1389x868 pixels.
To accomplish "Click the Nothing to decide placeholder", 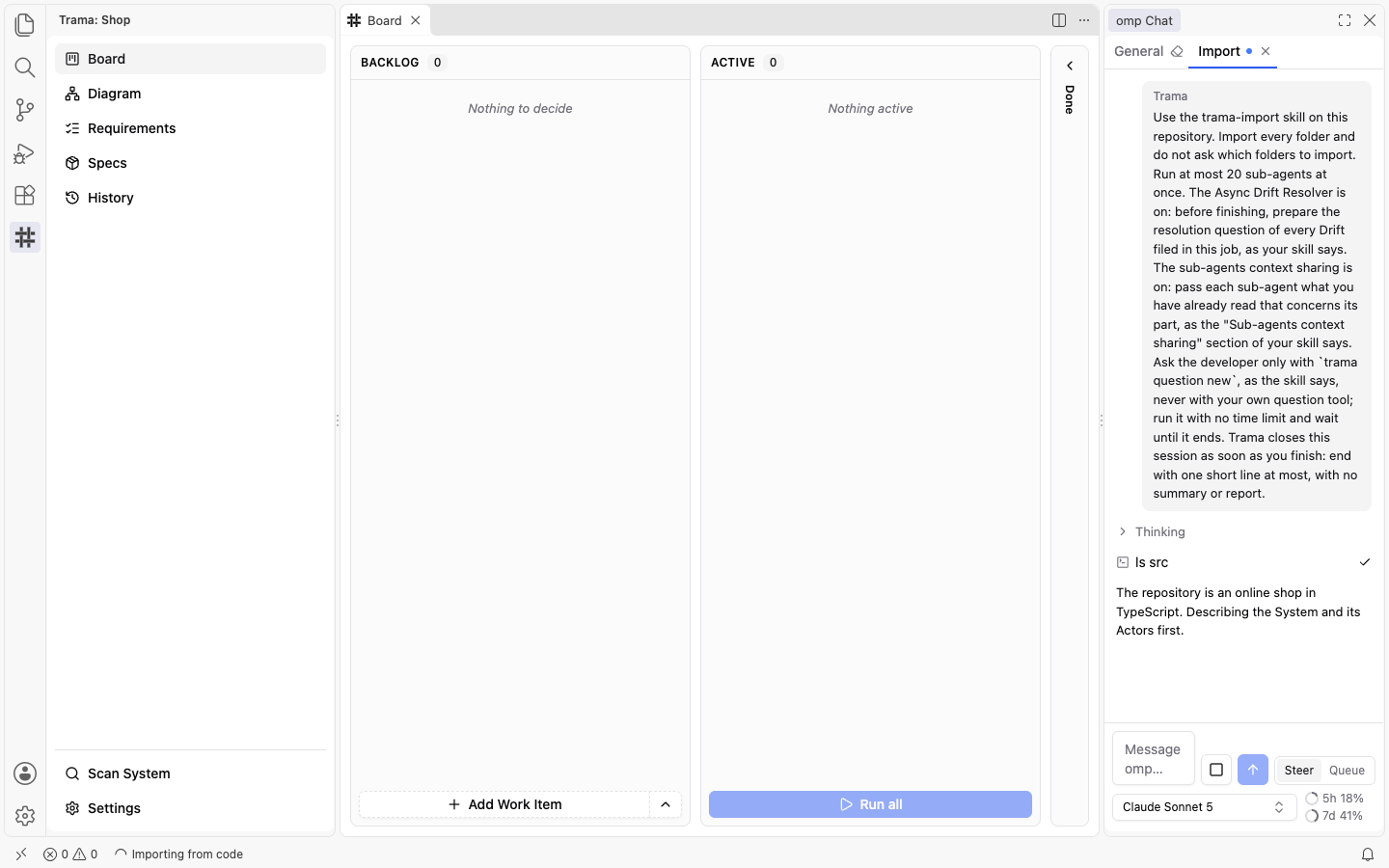I will (x=520, y=109).
